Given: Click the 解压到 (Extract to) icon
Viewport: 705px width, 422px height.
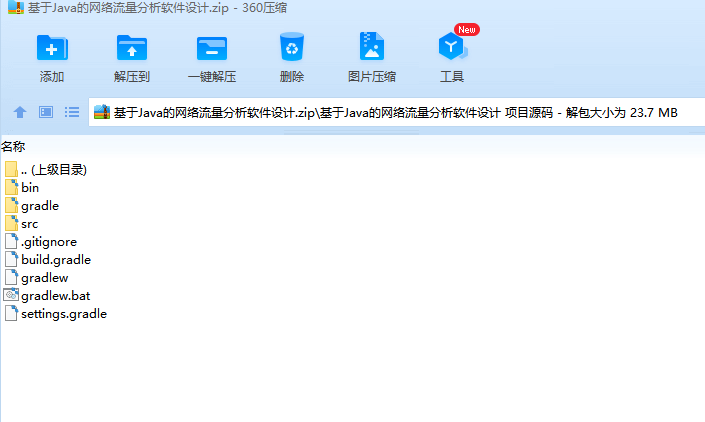Looking at the screenshot, I should pos(132,47).
